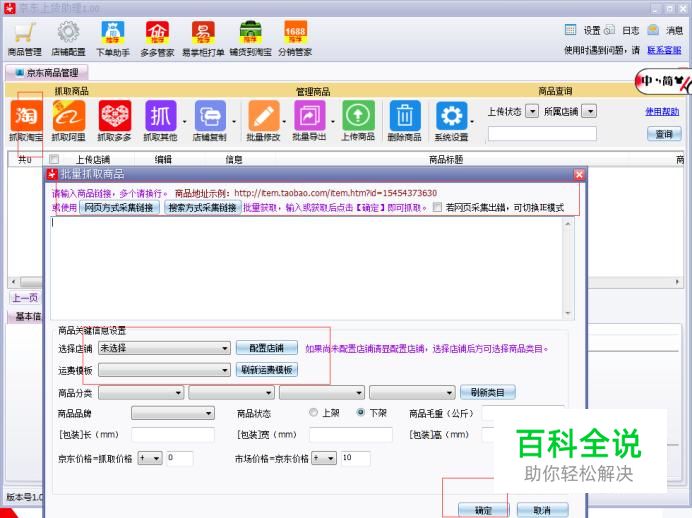Screen dimensions: 692x518
Task: Confirm with 确定 button
Action: coord(483,510)
